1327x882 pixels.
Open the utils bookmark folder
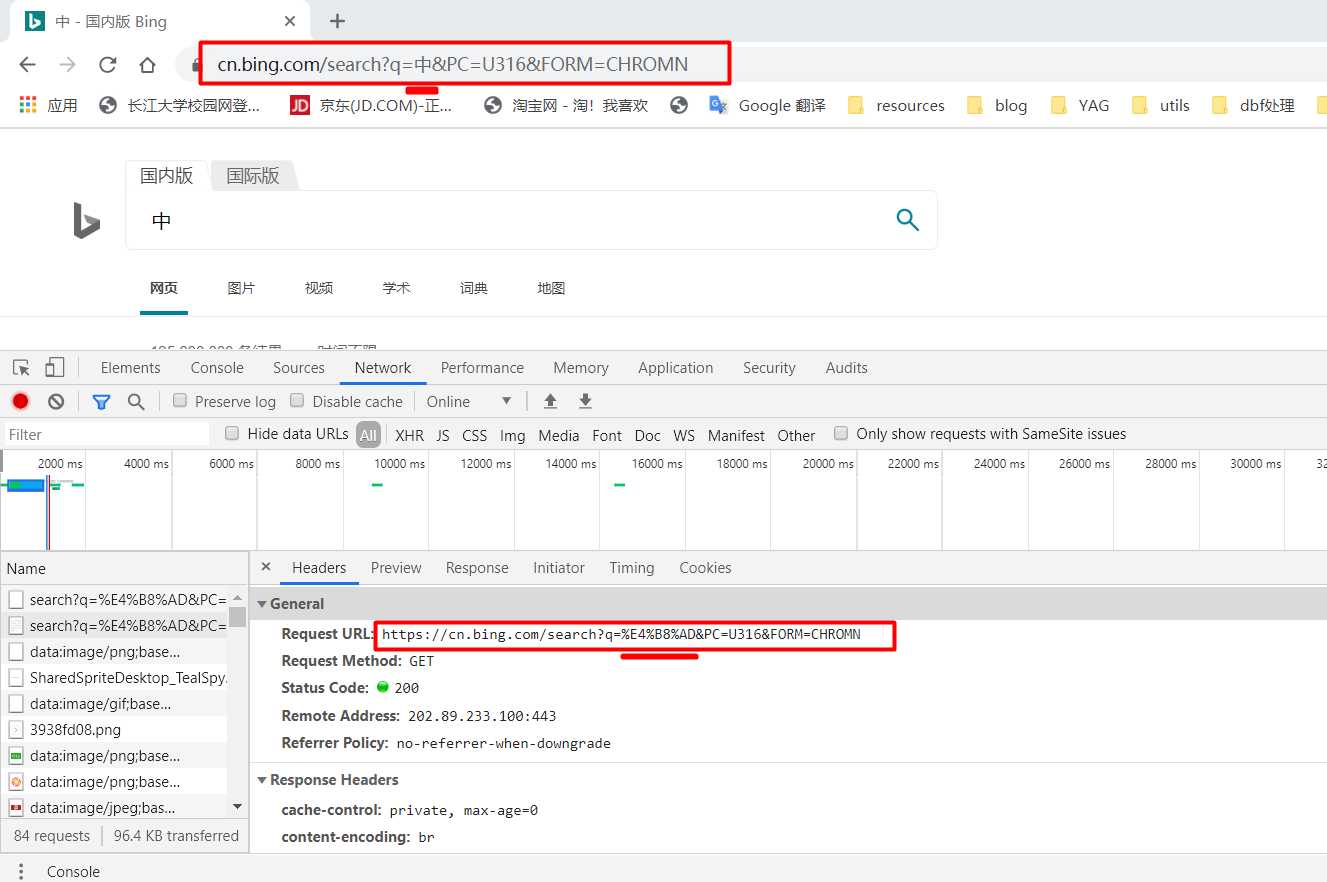(1160, 105)
